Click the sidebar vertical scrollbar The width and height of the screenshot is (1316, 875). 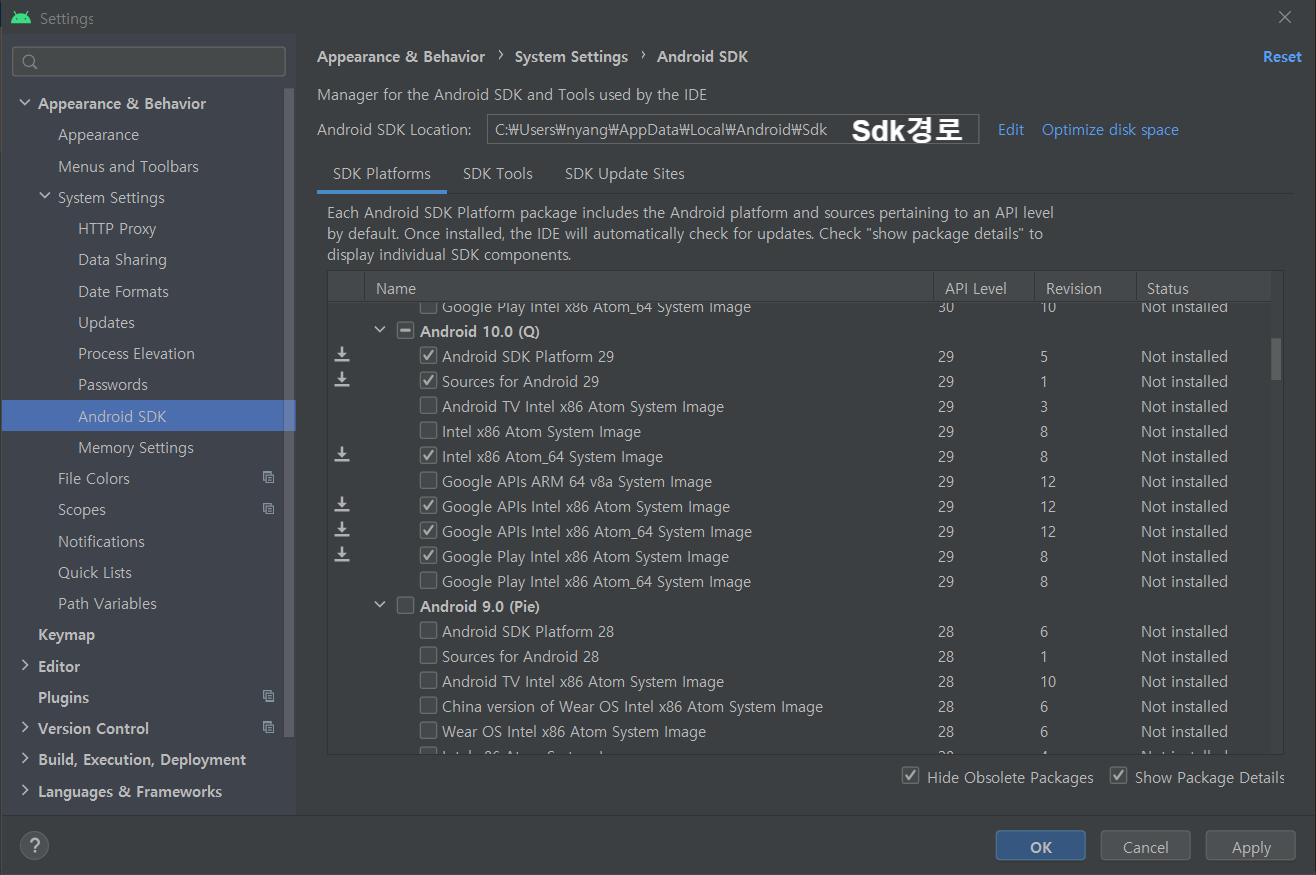pyautogui.click(x=290, y=412)
